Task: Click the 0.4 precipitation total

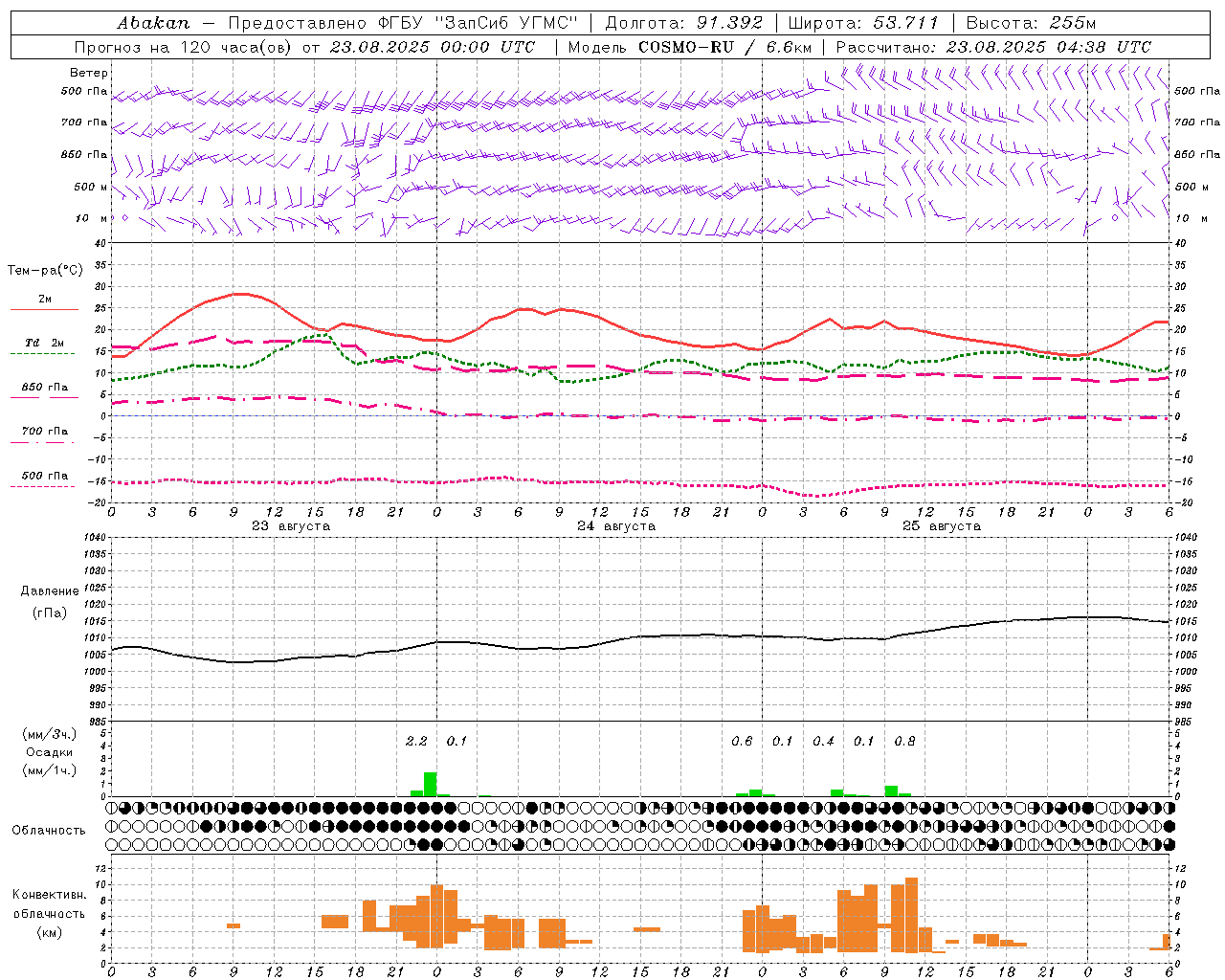Action: (823, 742)
